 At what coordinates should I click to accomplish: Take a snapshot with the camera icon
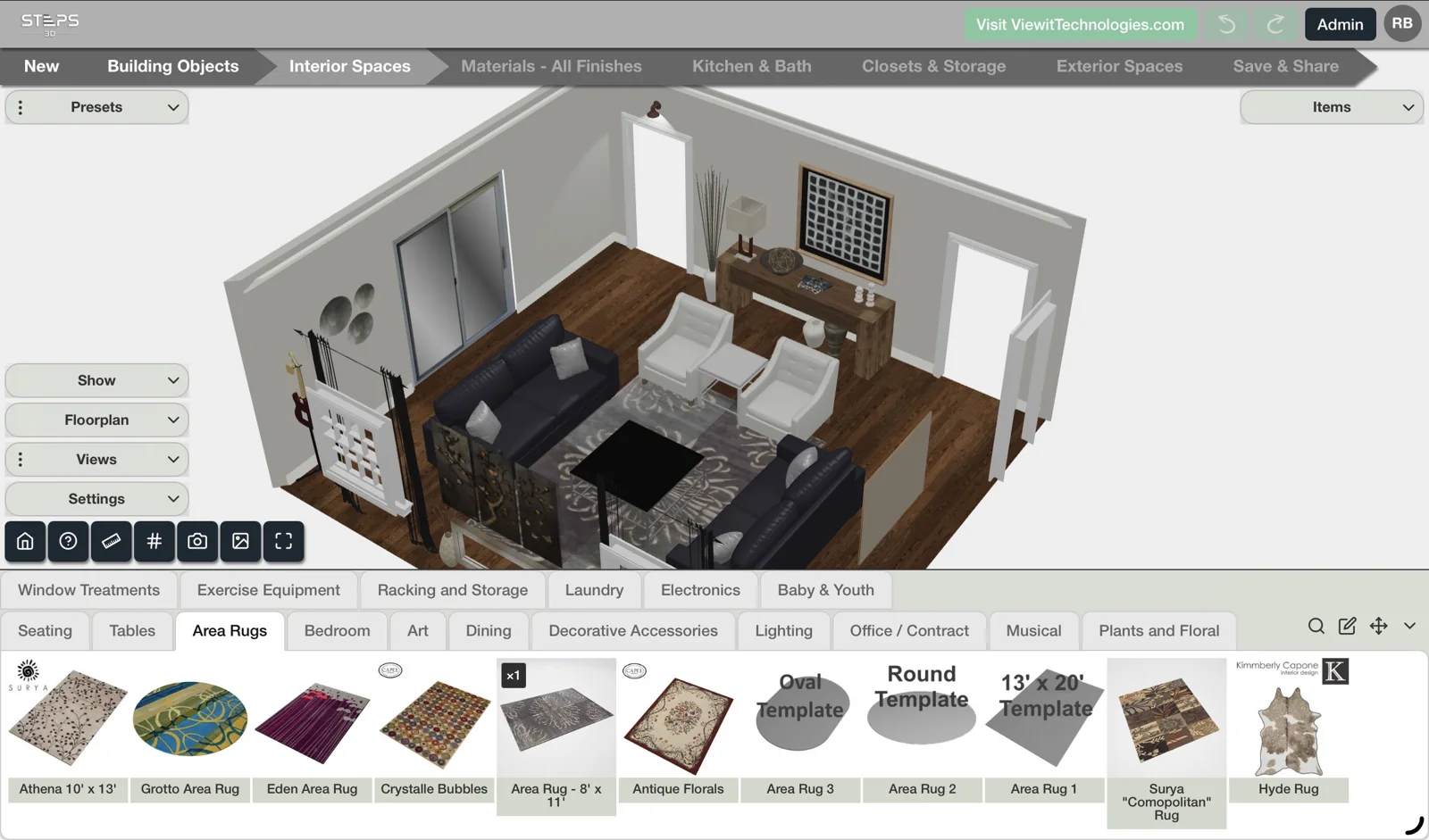[197, 541]
